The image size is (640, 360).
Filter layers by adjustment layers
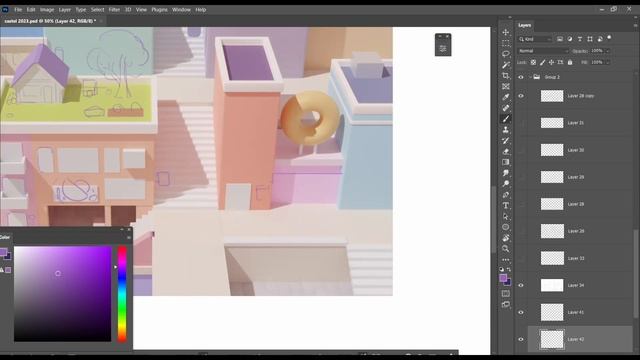(x=569, y=39)
